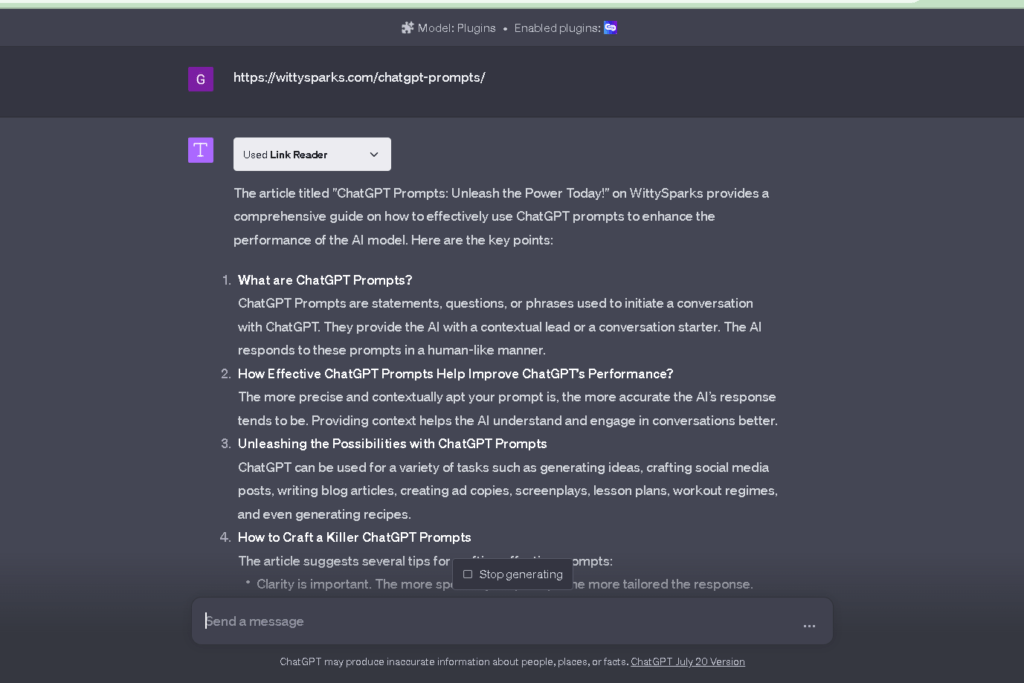Viewport: 1024px width, 683px height.
Task: Click the Stop generating button
Action: (x=512, y=574)
